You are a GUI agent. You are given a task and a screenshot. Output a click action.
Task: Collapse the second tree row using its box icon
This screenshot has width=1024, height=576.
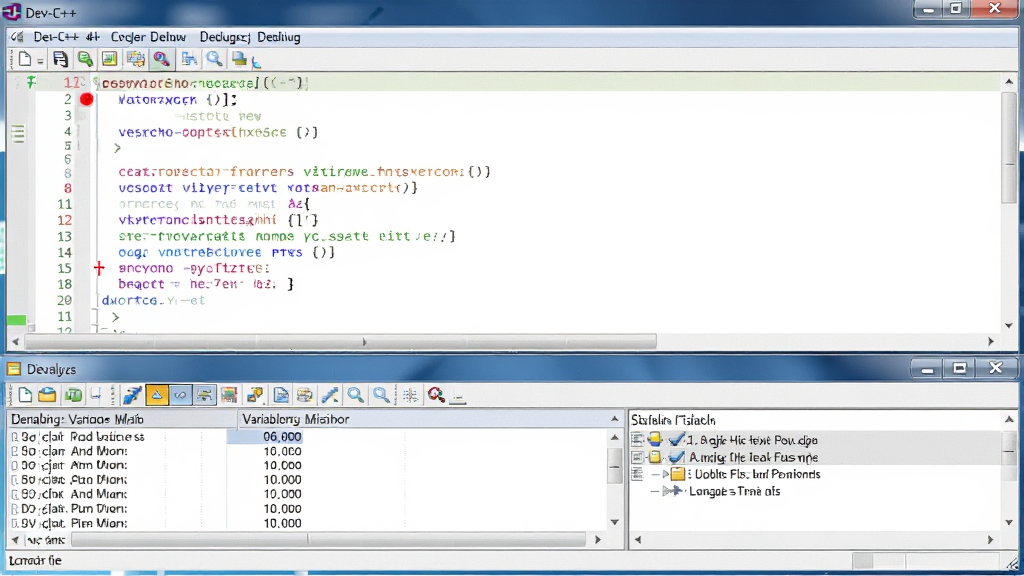tap(637, 457)
